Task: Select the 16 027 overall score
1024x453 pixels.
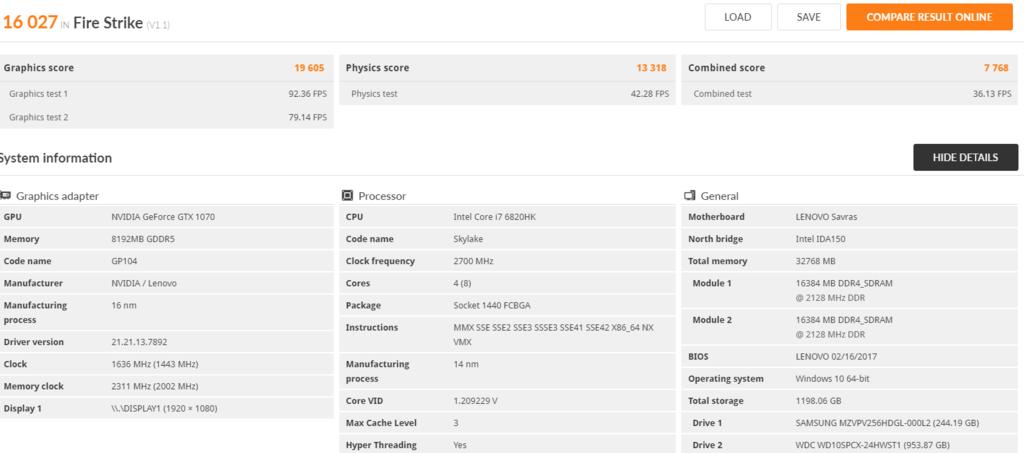Action: point(29,22)
